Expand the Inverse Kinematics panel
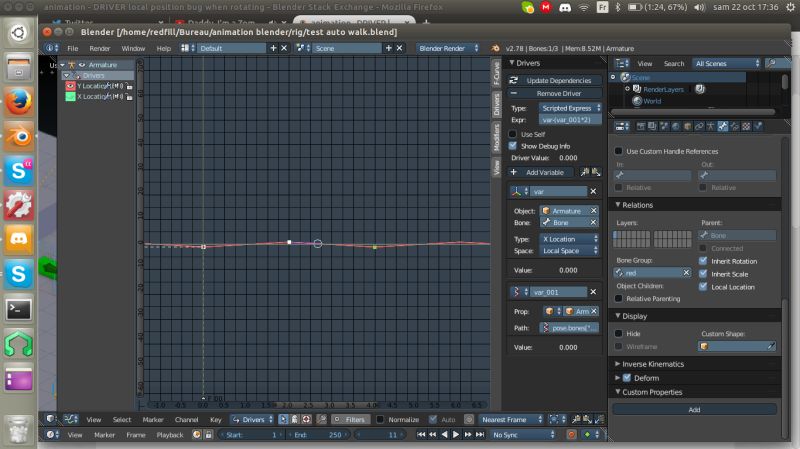The image size is (800, 449). [653, 364]
